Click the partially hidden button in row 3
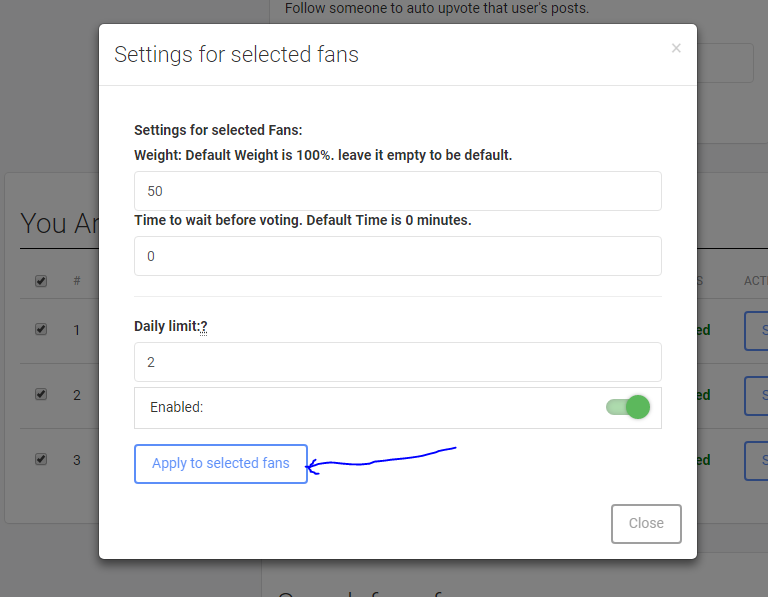Image resolution: width=768 pixels, height=597 pixels. click(756, 461)
